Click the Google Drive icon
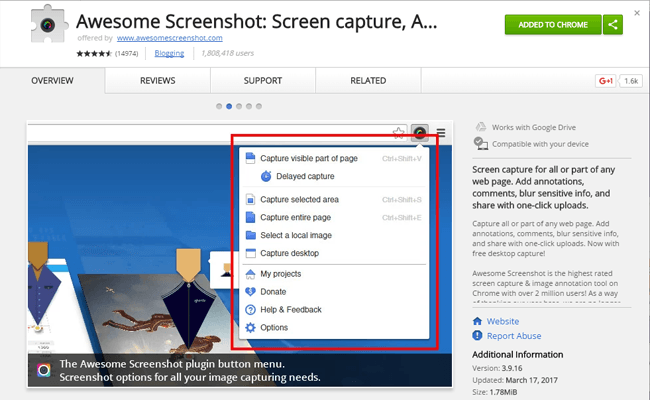 click(x=480, y=127)
